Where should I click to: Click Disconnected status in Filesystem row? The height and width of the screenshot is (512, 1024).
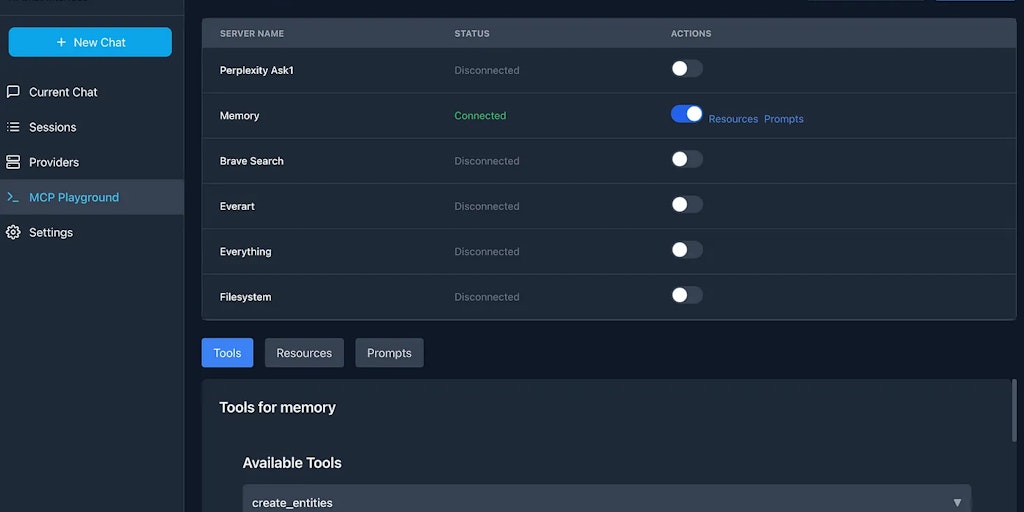click(x=487, y=296)
